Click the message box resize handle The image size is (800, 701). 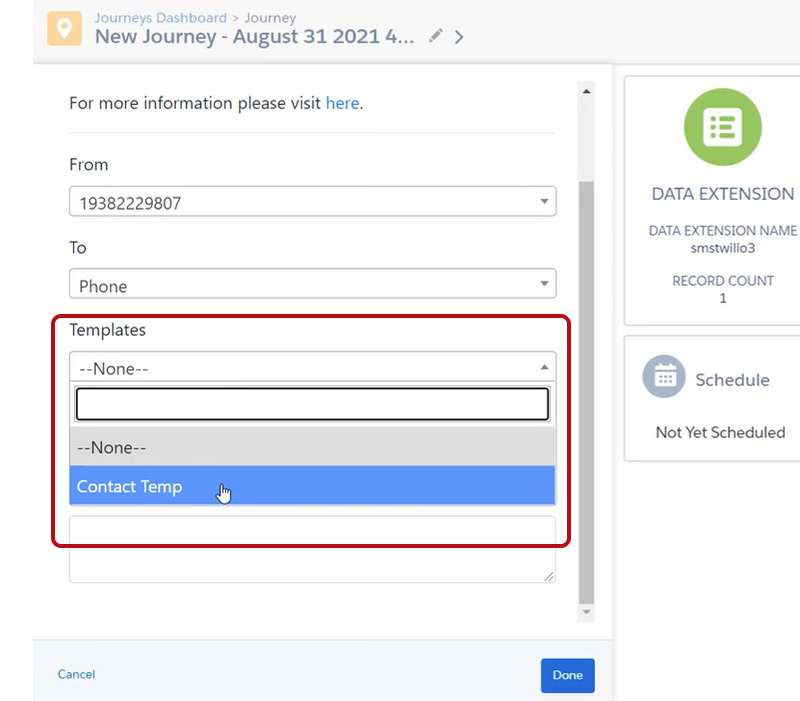(x=549, y=576)
